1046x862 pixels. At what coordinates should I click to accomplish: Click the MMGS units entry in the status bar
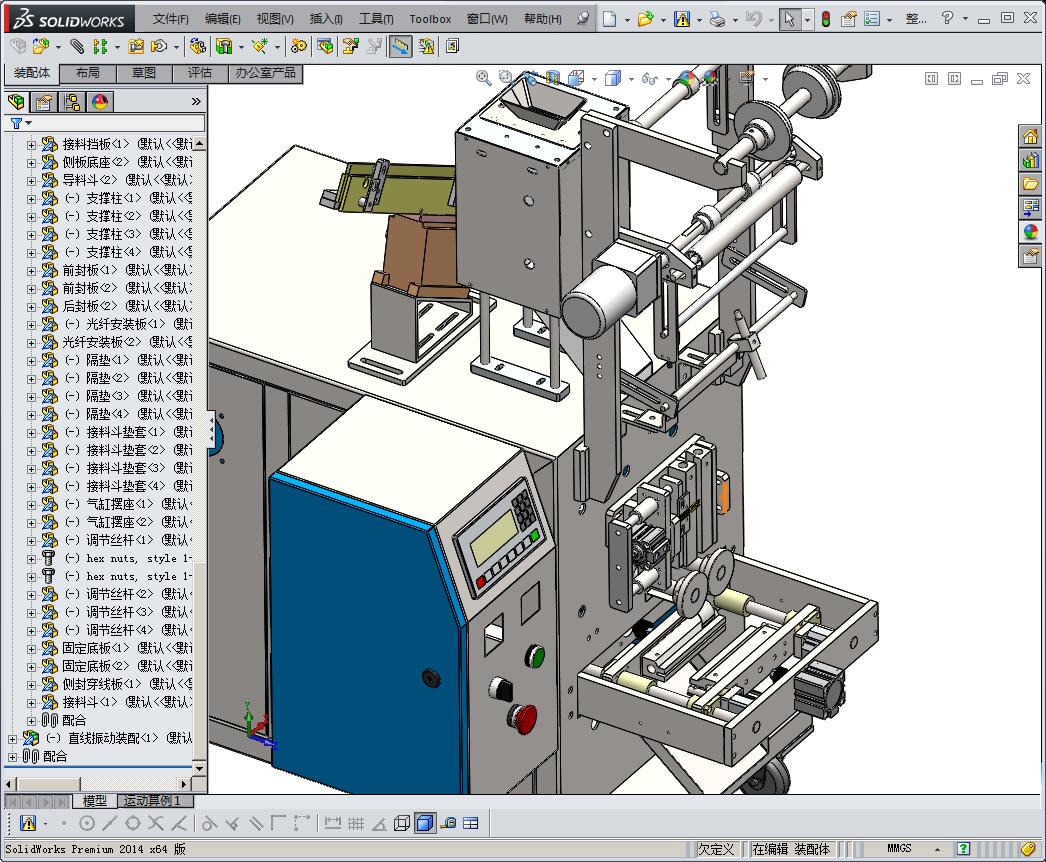(899, 849)
